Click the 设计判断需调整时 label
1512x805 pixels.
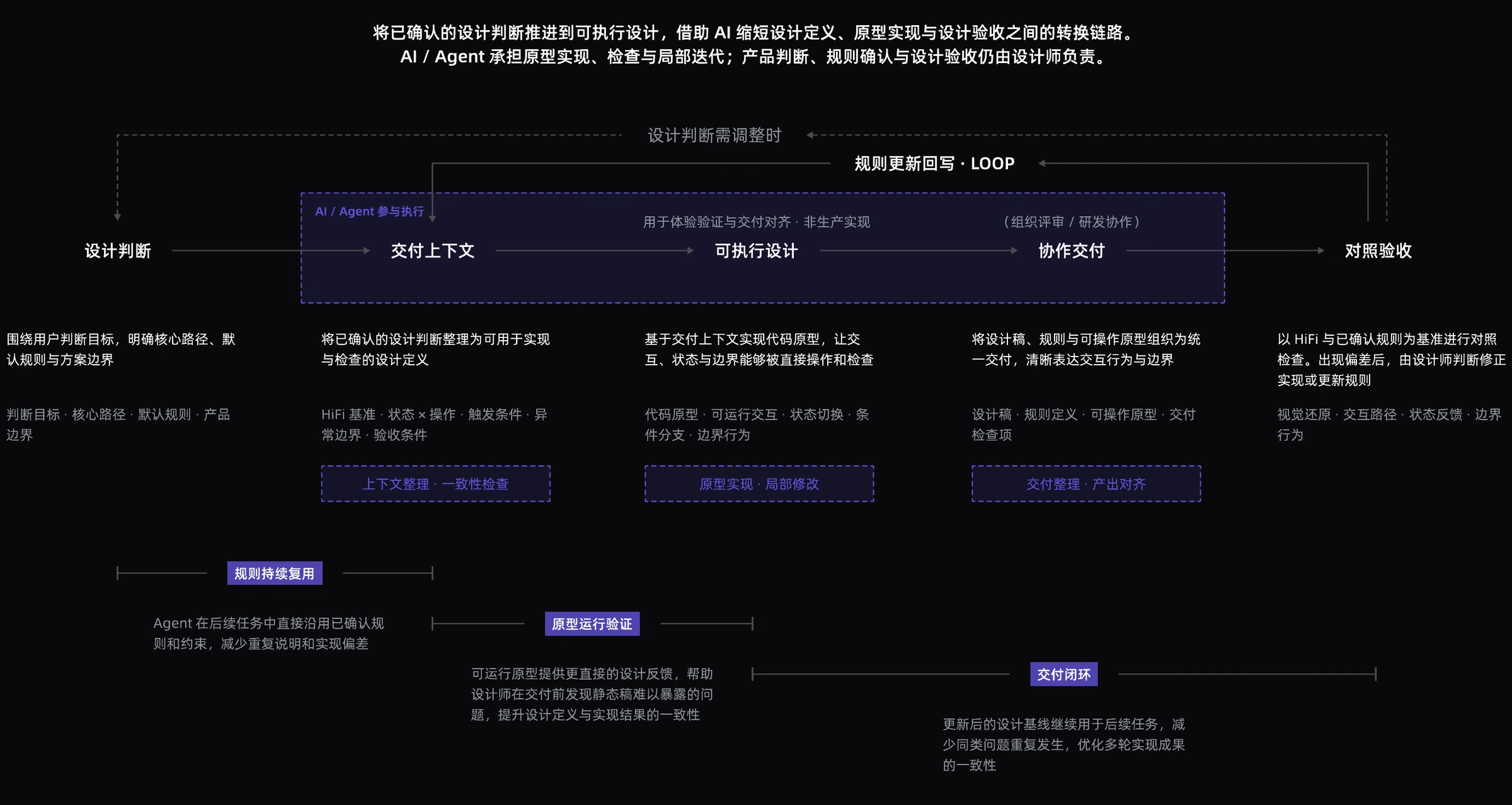click(714, 135)
